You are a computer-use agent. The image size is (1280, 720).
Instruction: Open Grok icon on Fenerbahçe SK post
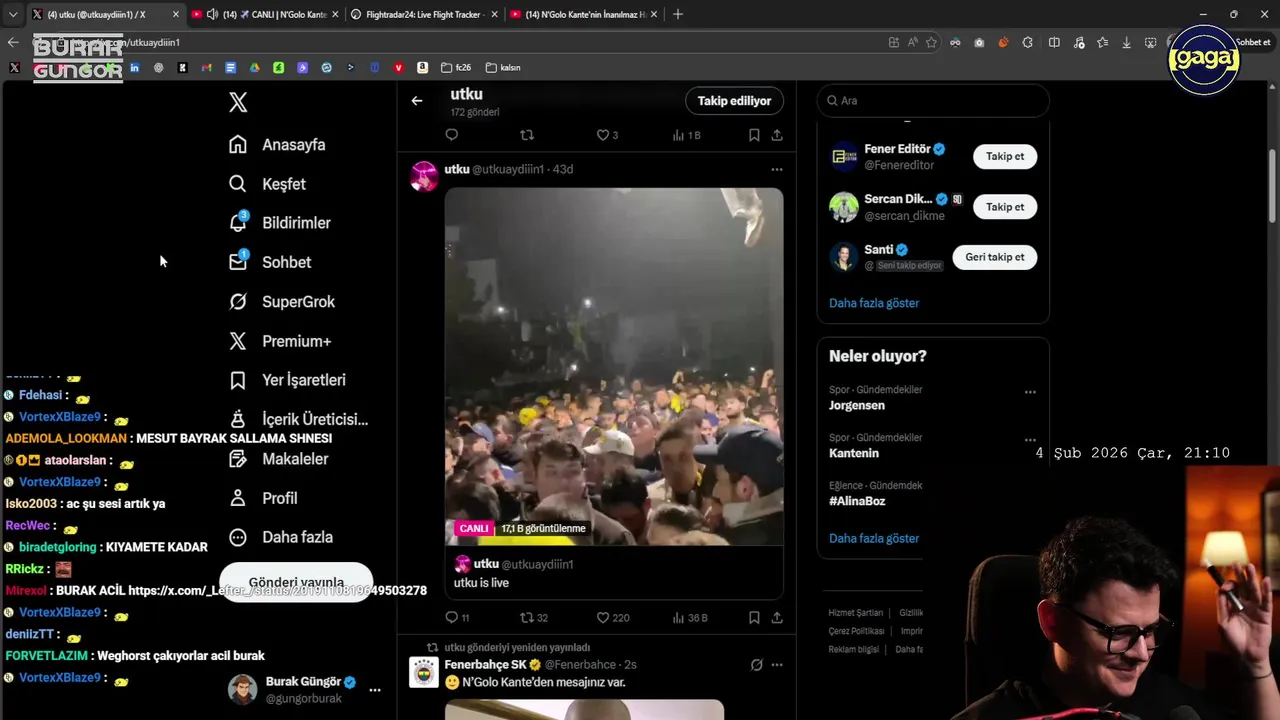(756, 665)
